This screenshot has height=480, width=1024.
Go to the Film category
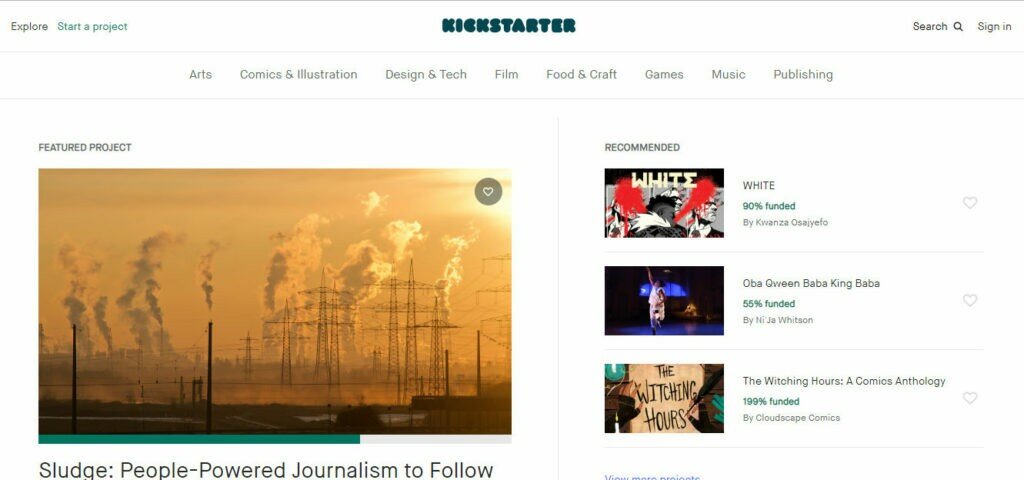tap(506, 74)
